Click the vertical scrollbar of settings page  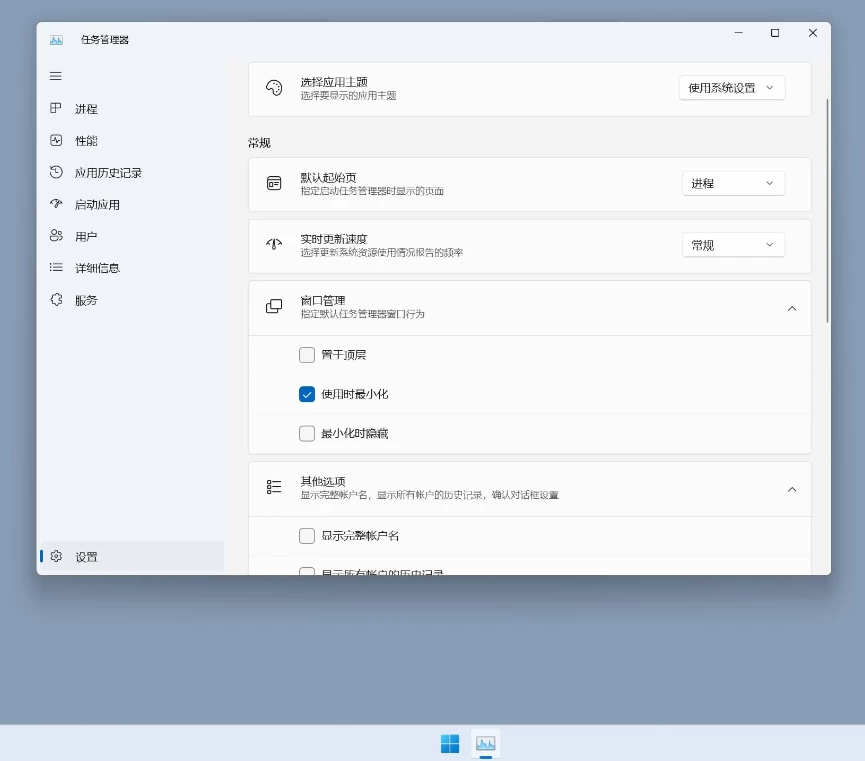coord(827,210)
